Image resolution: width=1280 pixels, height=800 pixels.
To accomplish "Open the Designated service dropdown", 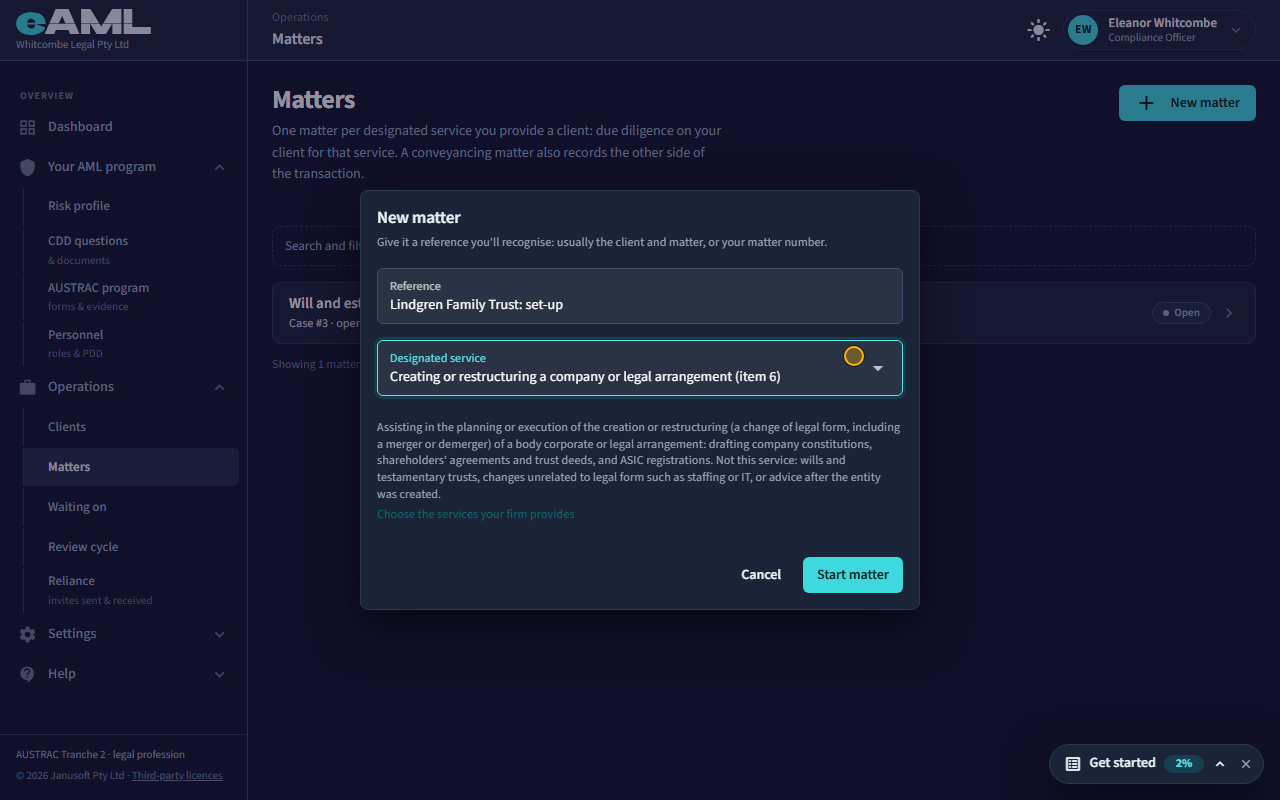I will [640, 368].
